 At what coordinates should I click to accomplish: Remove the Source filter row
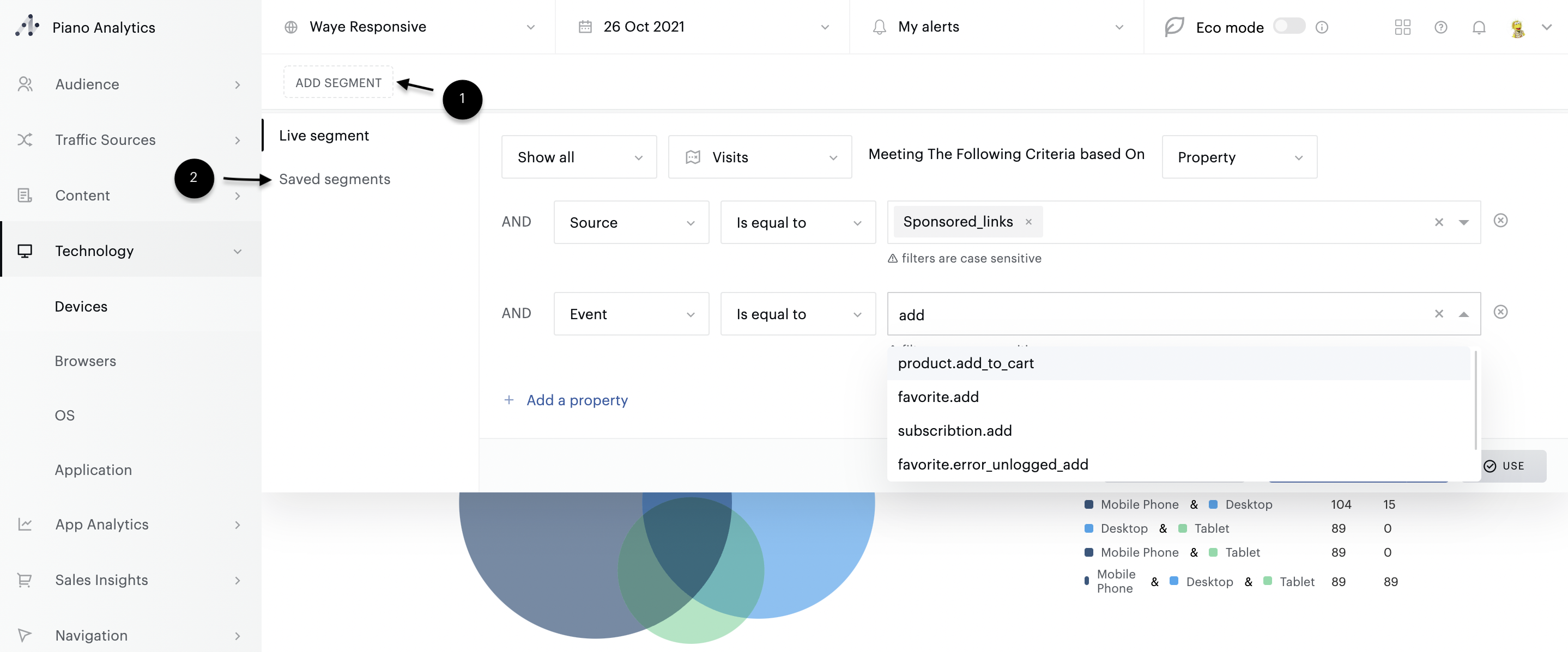pos(1500,221)
